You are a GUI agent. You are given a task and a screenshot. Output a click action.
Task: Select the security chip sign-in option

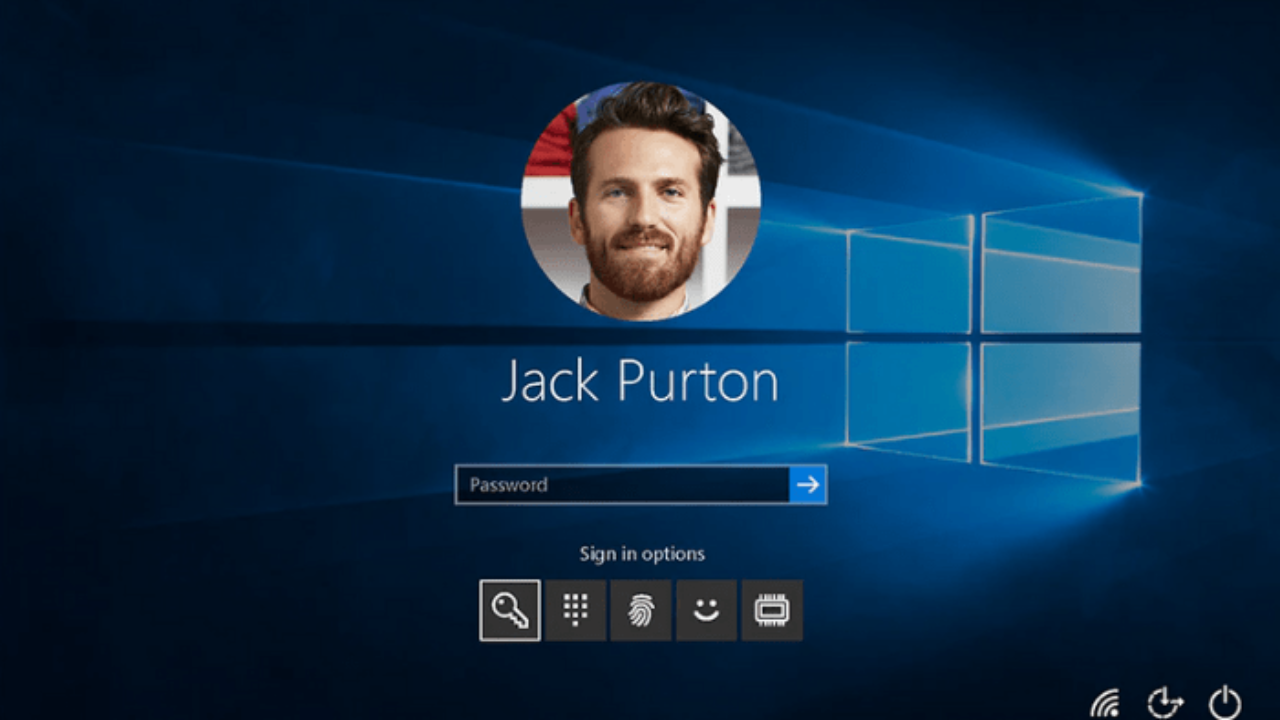click(x=772, y=610)
